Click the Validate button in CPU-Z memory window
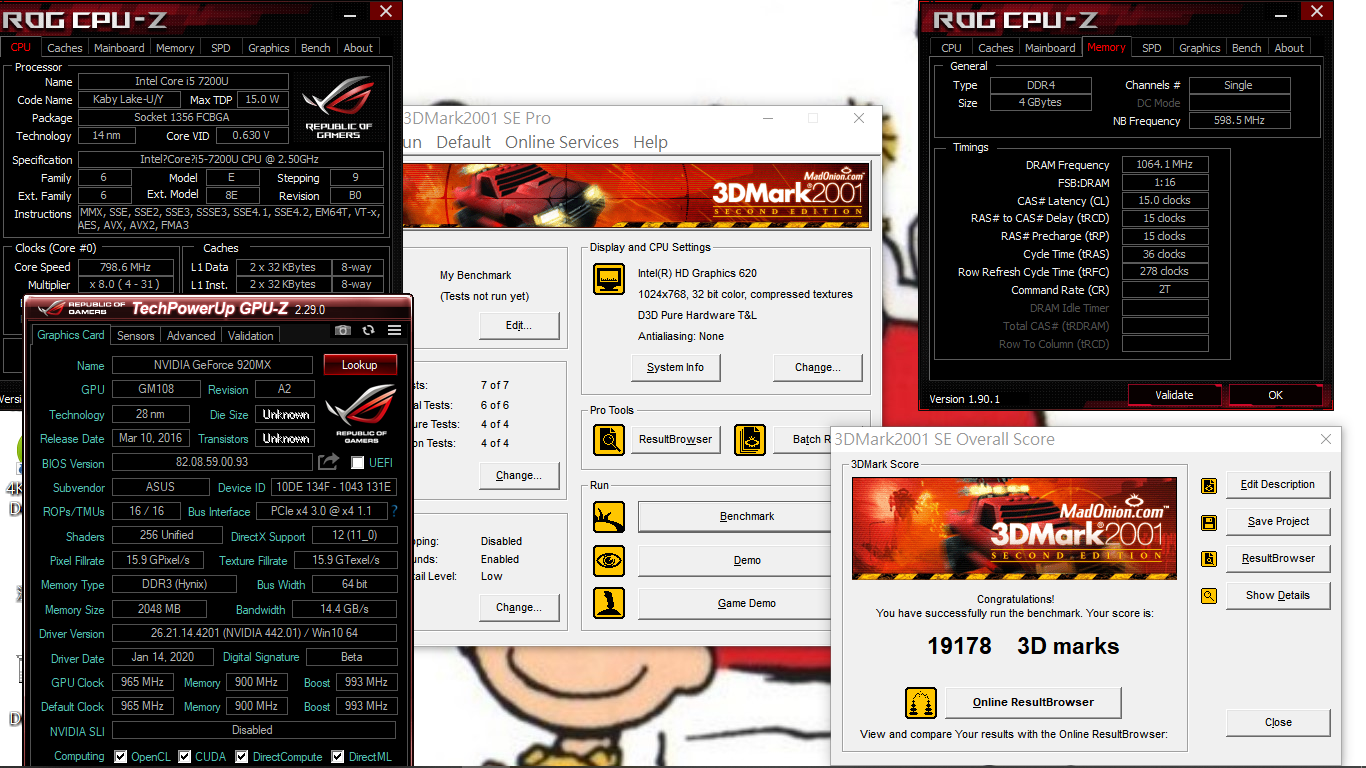Screen dimensions: 1366x768 click(x=1174, y=395)
